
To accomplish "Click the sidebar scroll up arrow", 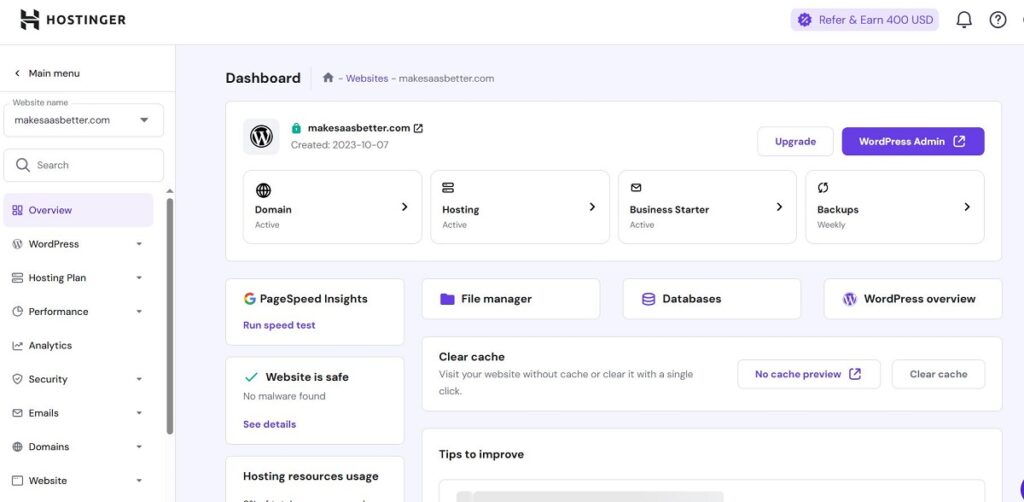I will click(170, 191).
